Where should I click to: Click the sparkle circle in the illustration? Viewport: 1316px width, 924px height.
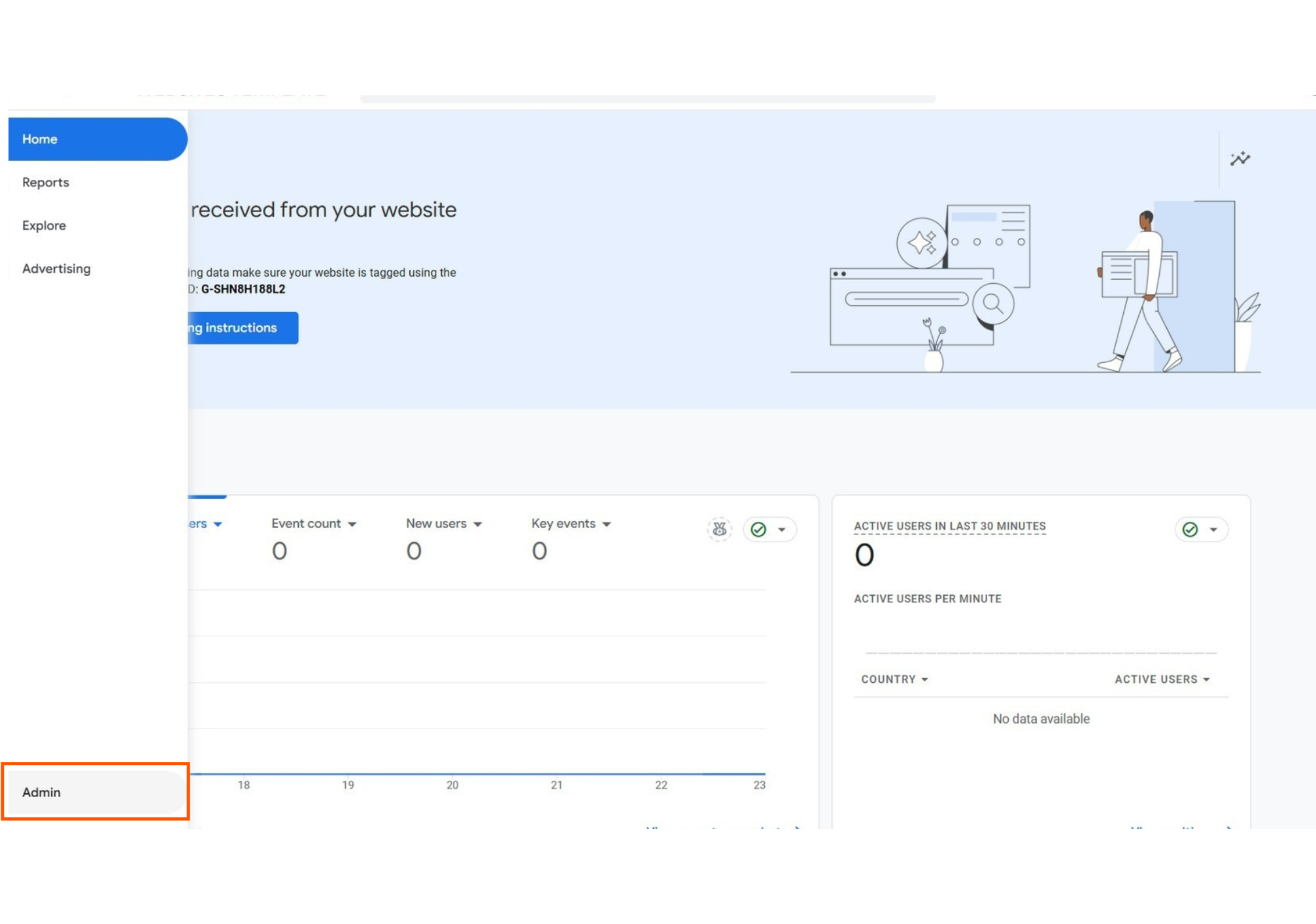[x=921, y=243]
